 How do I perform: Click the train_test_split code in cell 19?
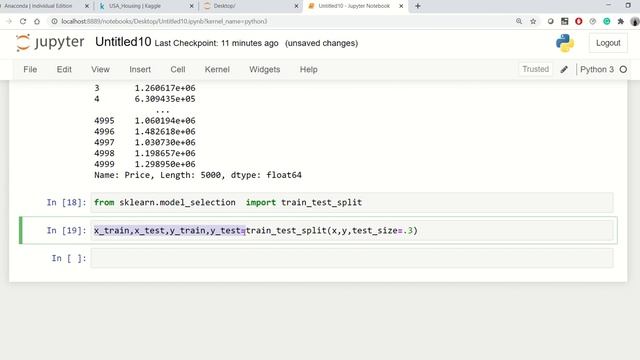coord(331,231)
